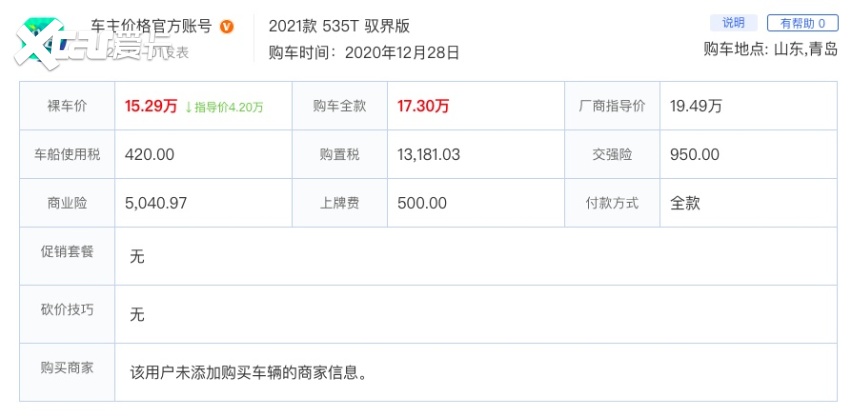Viewport: 852px width, 417px height.
Task: Click the 促销套餐 row label
Action: (x=69, y=252)
